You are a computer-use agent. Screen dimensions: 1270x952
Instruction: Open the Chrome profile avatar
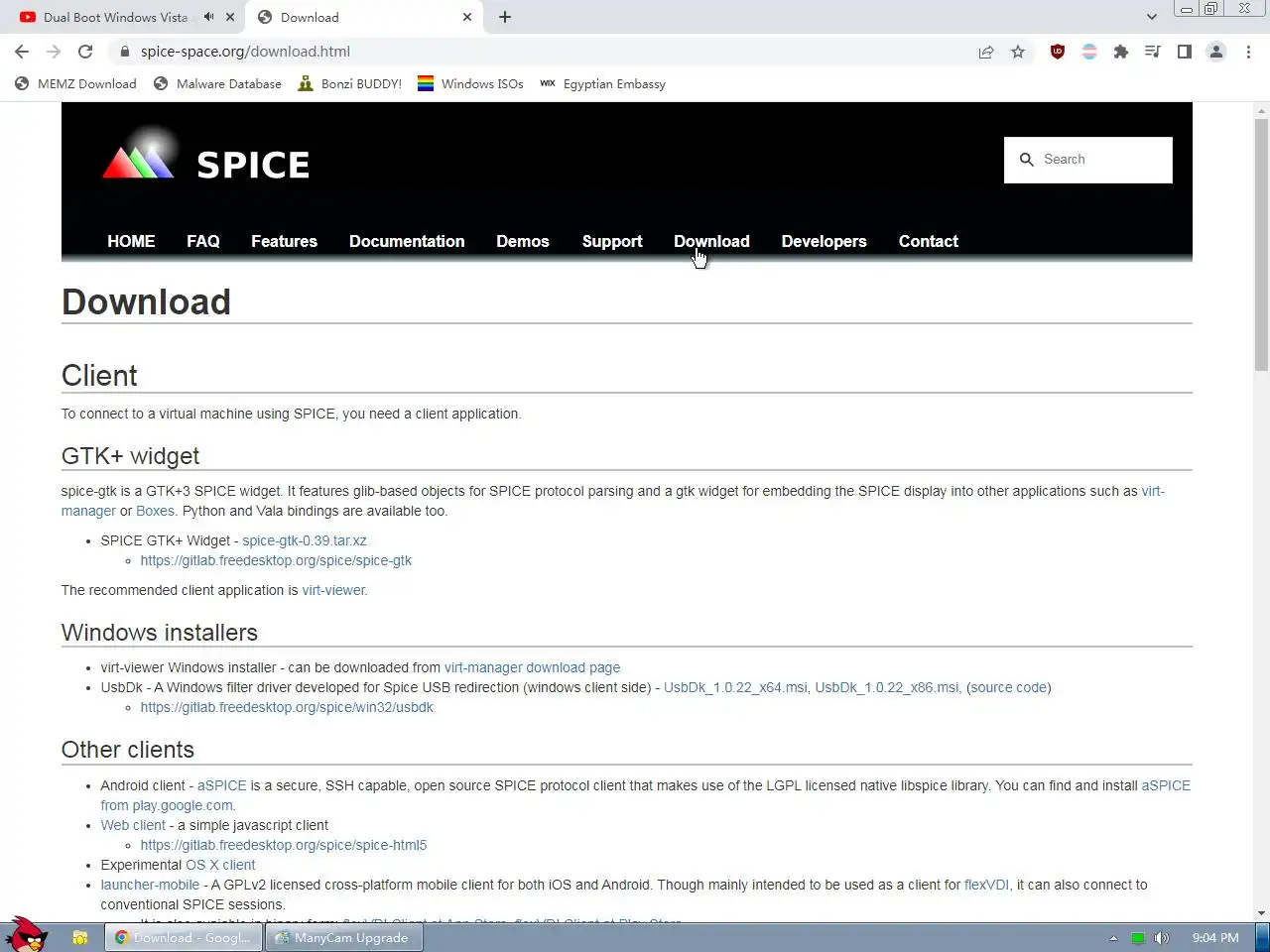click(x=1216, y=52)
